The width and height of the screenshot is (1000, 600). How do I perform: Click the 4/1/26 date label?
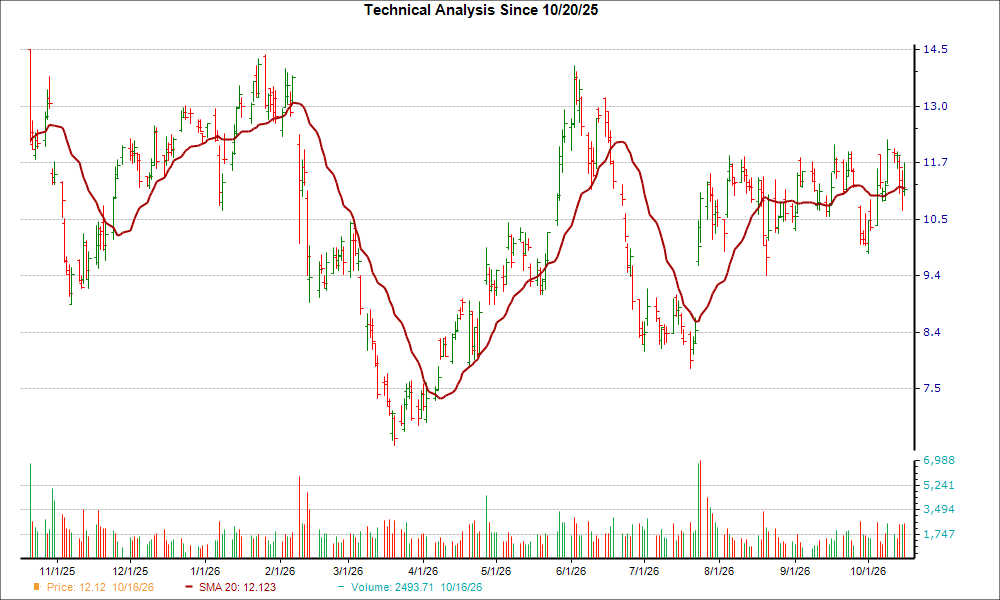(423, 571)
